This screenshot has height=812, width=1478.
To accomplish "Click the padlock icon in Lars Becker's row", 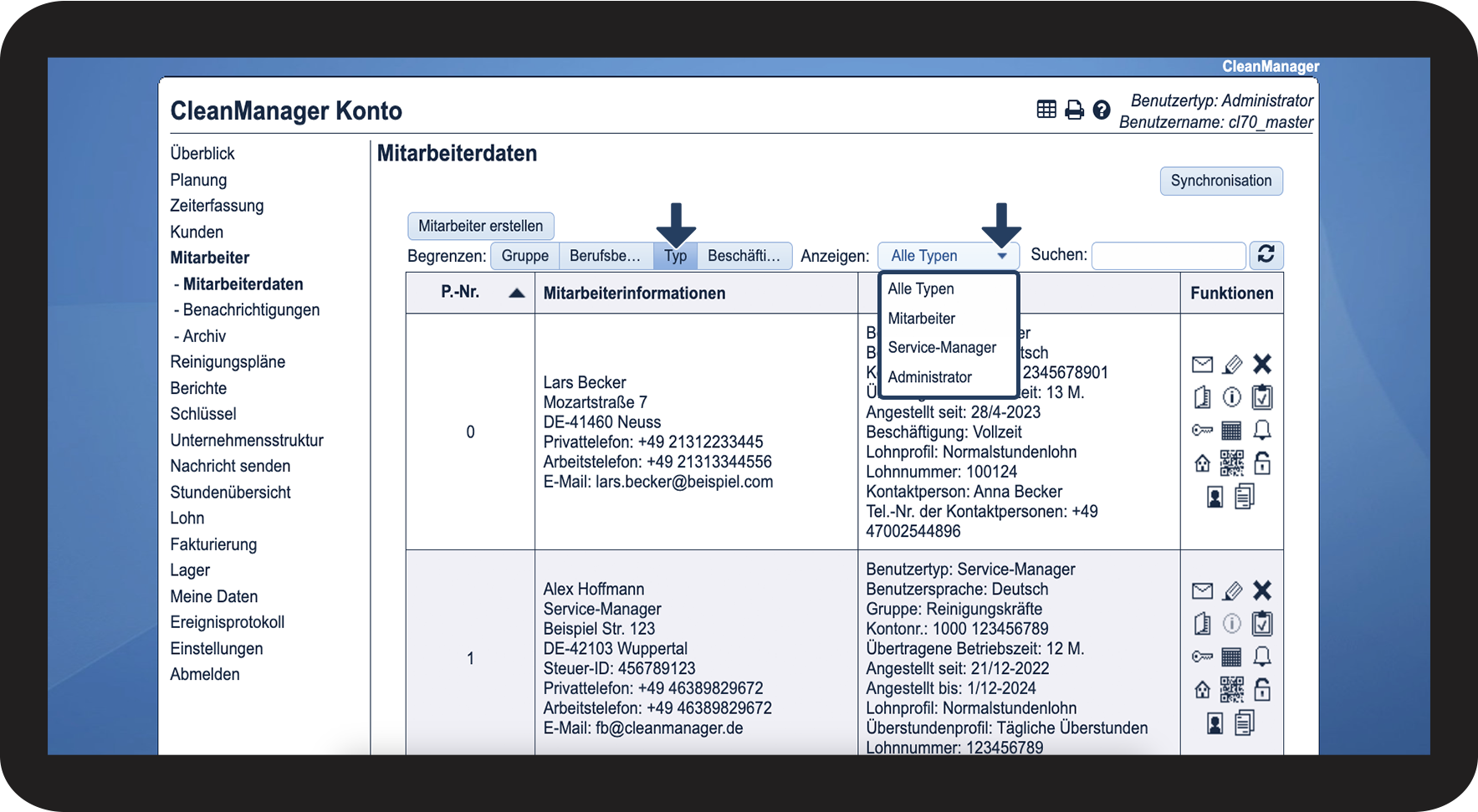I will [1262, 462].
